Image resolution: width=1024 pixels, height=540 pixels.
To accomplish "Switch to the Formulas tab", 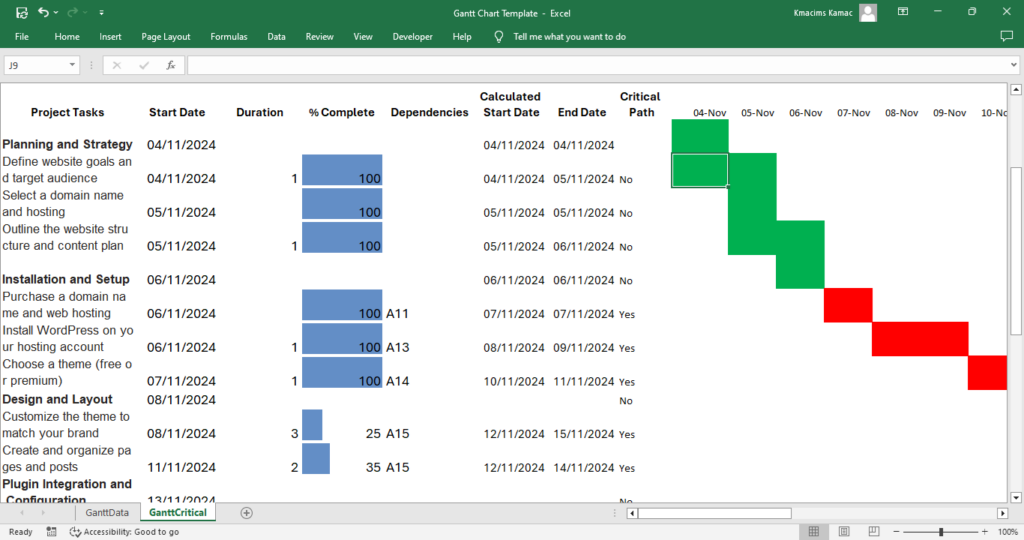I will (229, 37).
